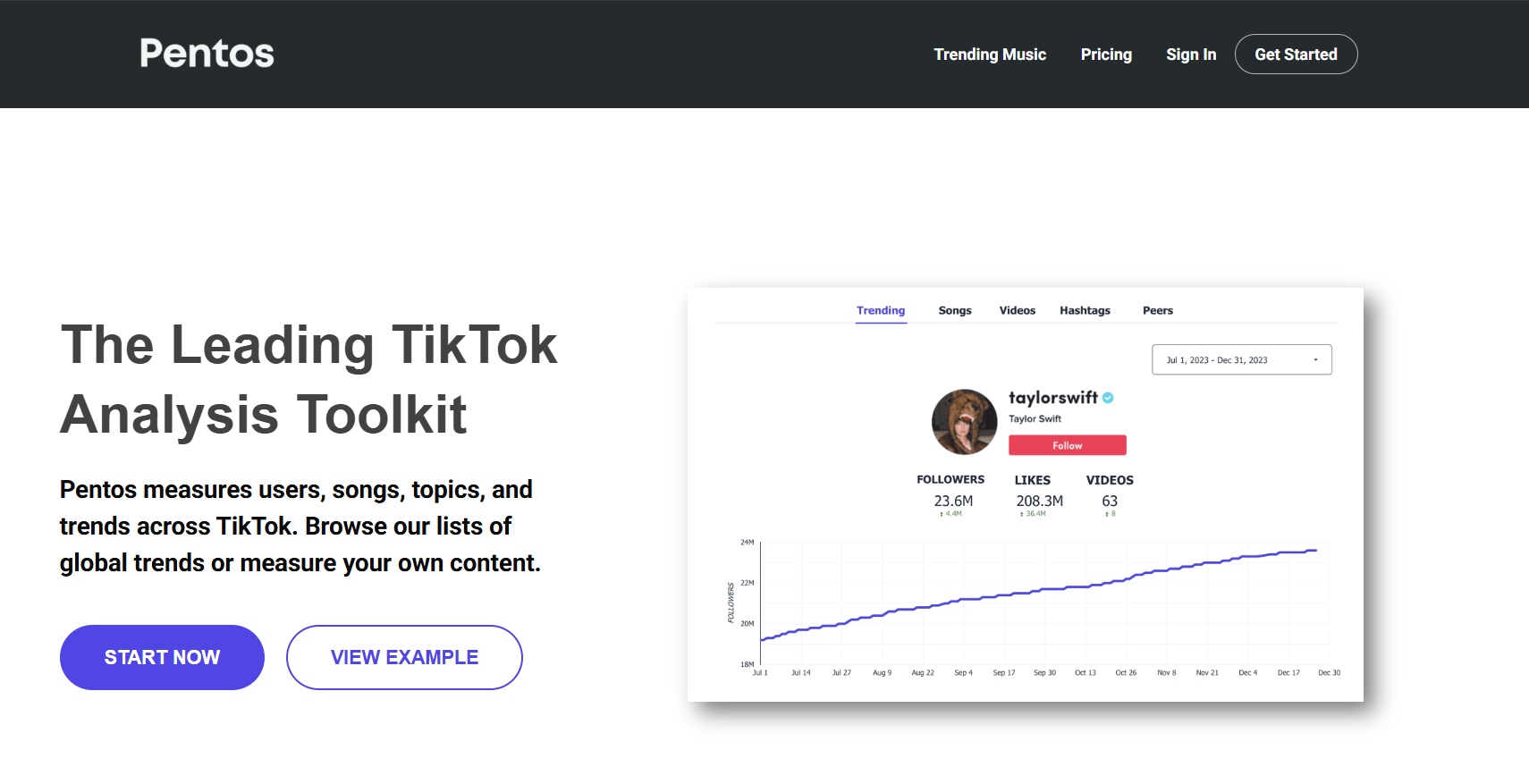Open the Videos tab
Screen dimensions: 1529x784
(x=1017, y=310)
